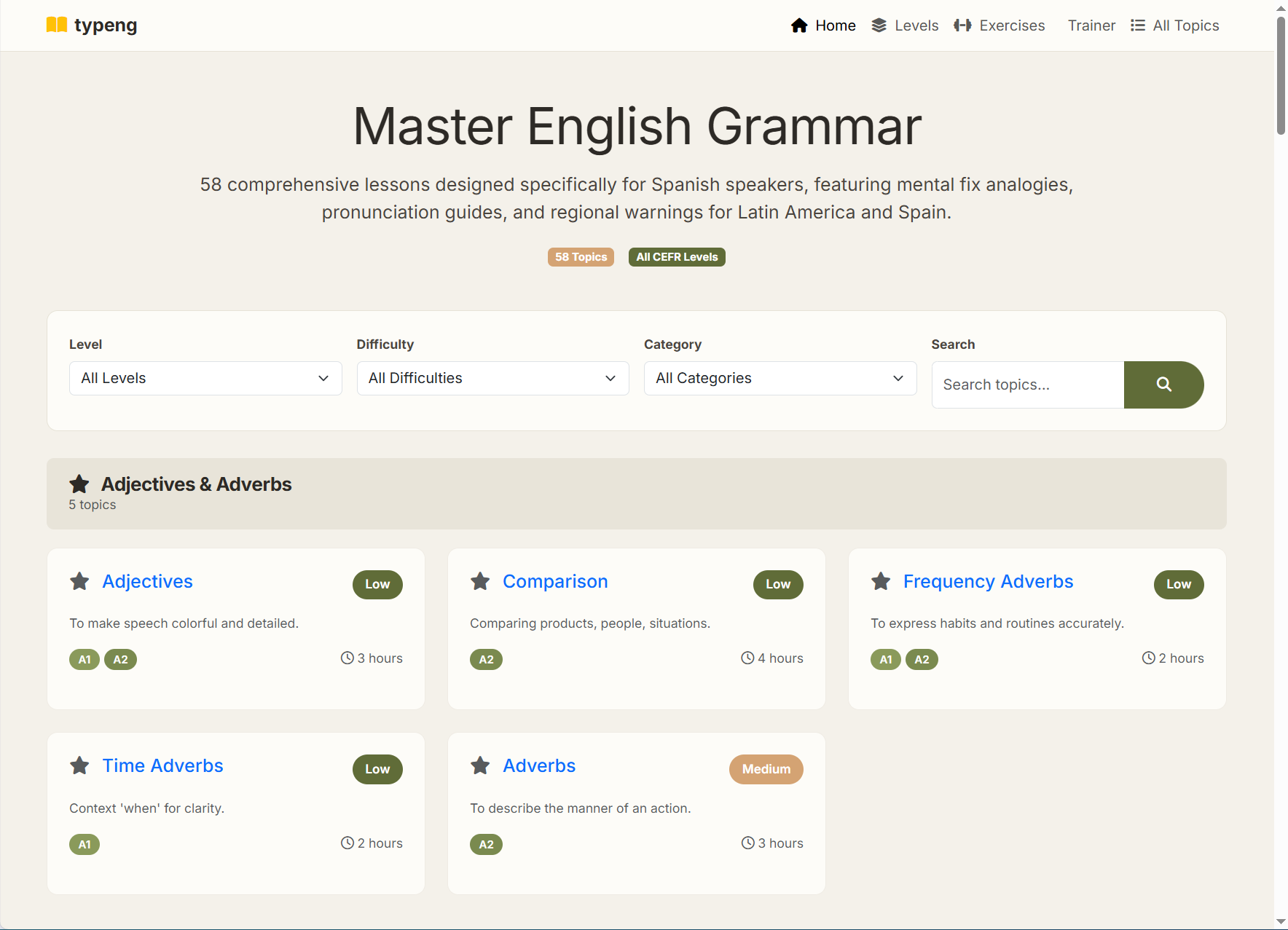Click the clock icon on Time Adverbs card
This screenshot has width=1288, height=930.
pyautogui.click(x=347, y=843)
